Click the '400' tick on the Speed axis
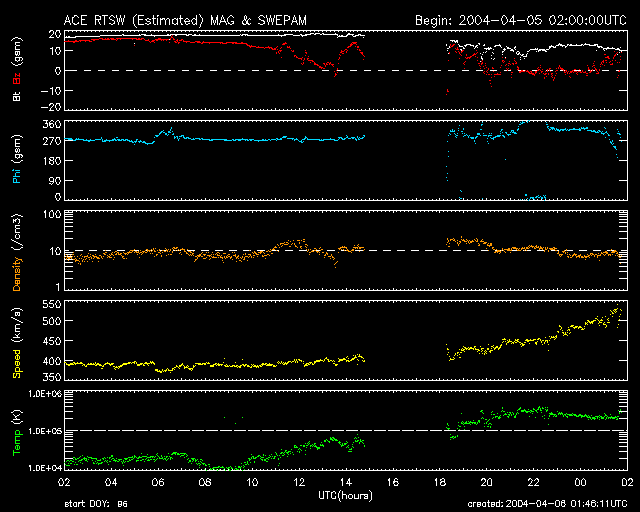640x512 pixels. (52, 361)
